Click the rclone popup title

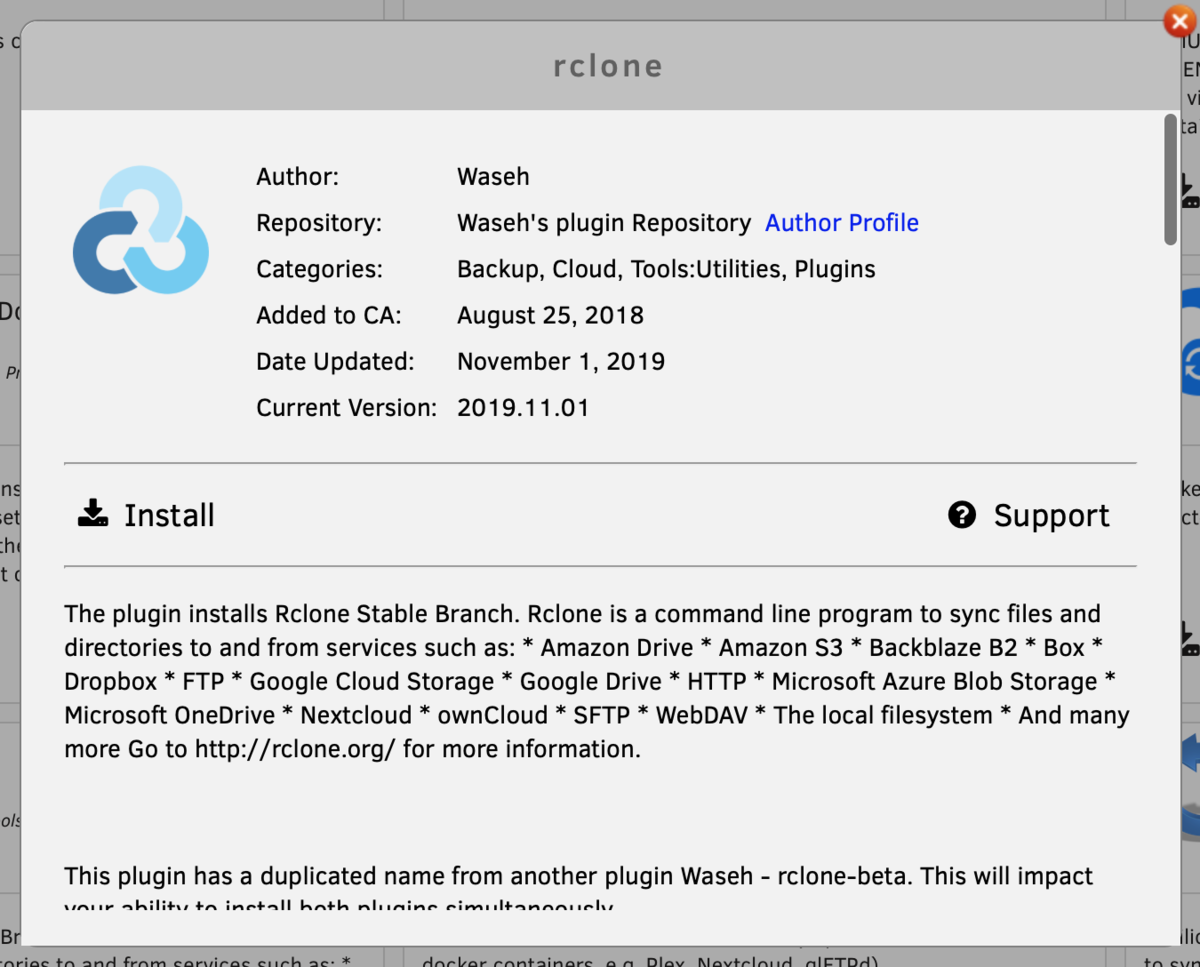(608, 66)
